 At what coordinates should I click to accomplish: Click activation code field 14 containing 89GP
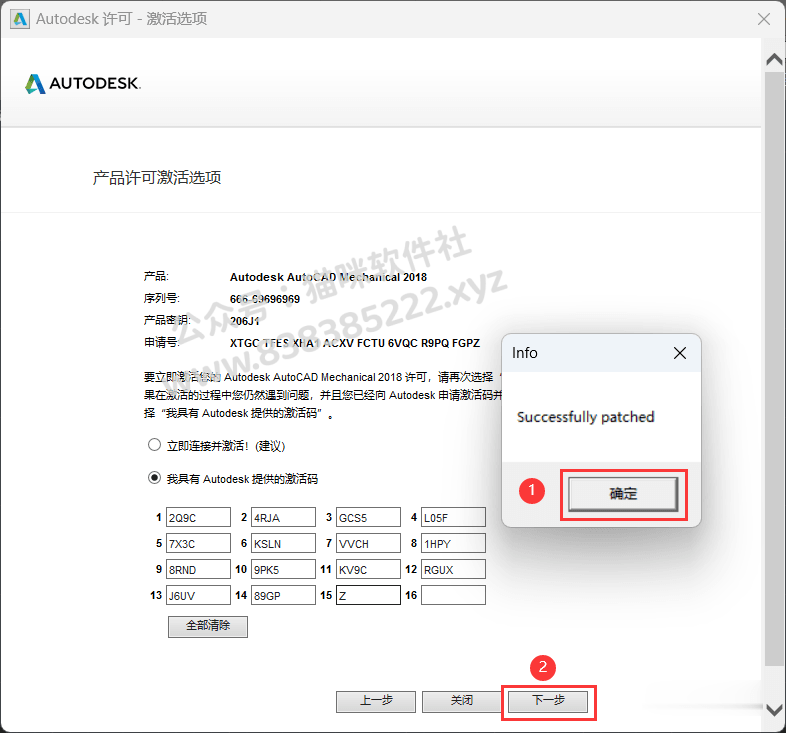(x=283, y=596)
